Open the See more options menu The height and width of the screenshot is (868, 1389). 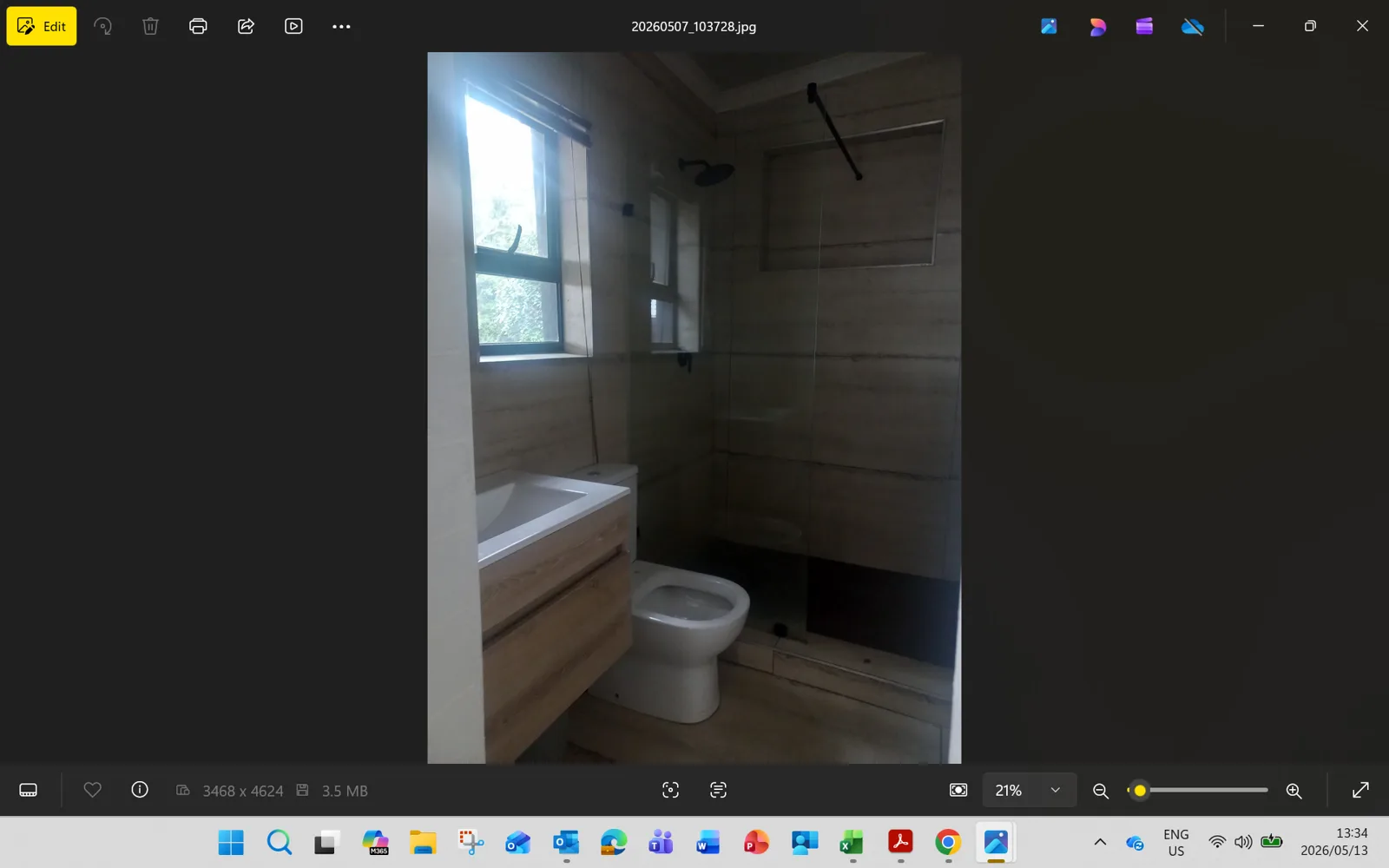(x=341, y=26)
